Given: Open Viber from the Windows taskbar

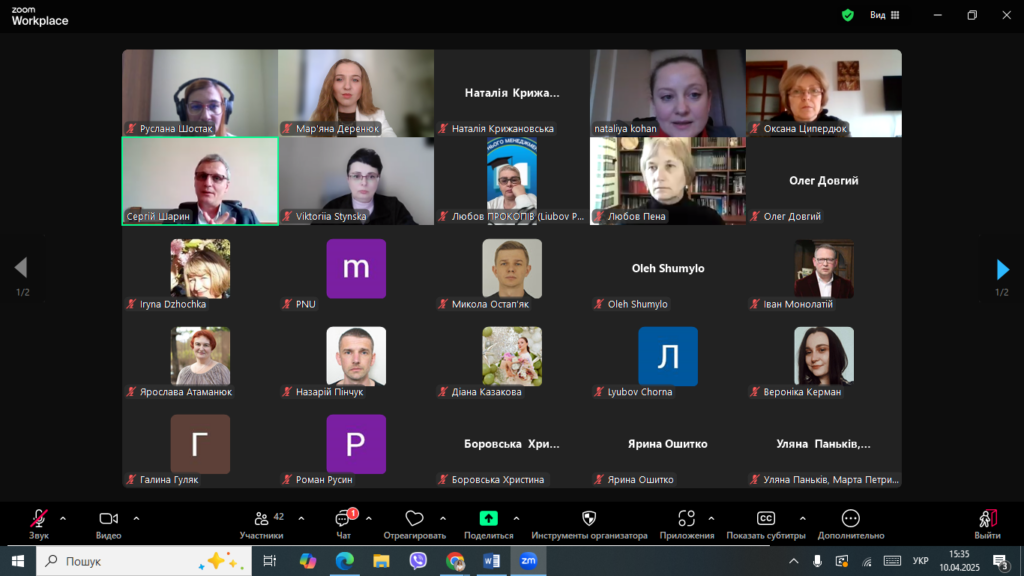Looking at the screenshot, I should [x=418, y=561].
